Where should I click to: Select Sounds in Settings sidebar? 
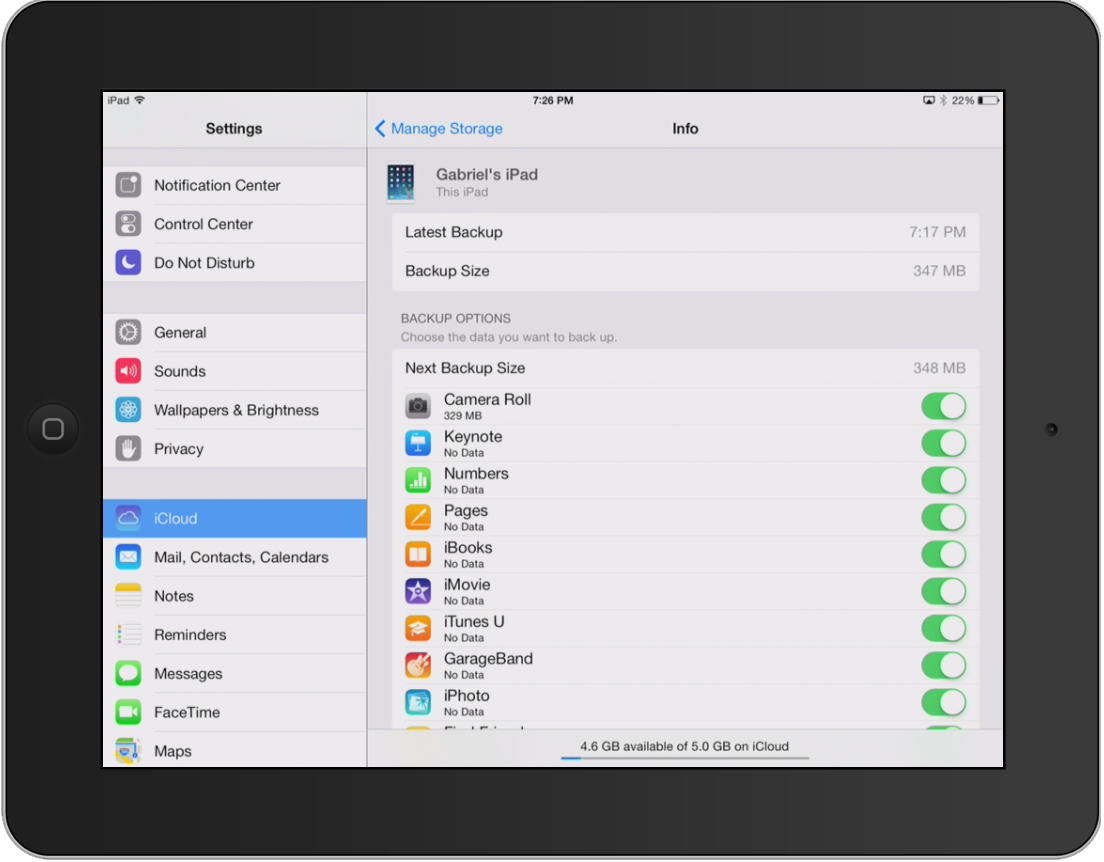pos(234,371)
